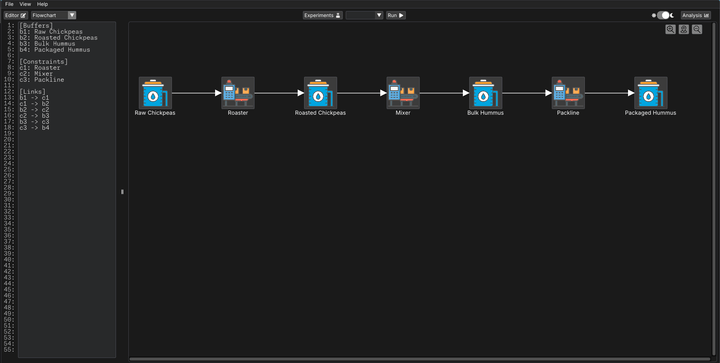Toggle the light/dark theme switch
The image size is (720, 363).
tap(664, 15)
